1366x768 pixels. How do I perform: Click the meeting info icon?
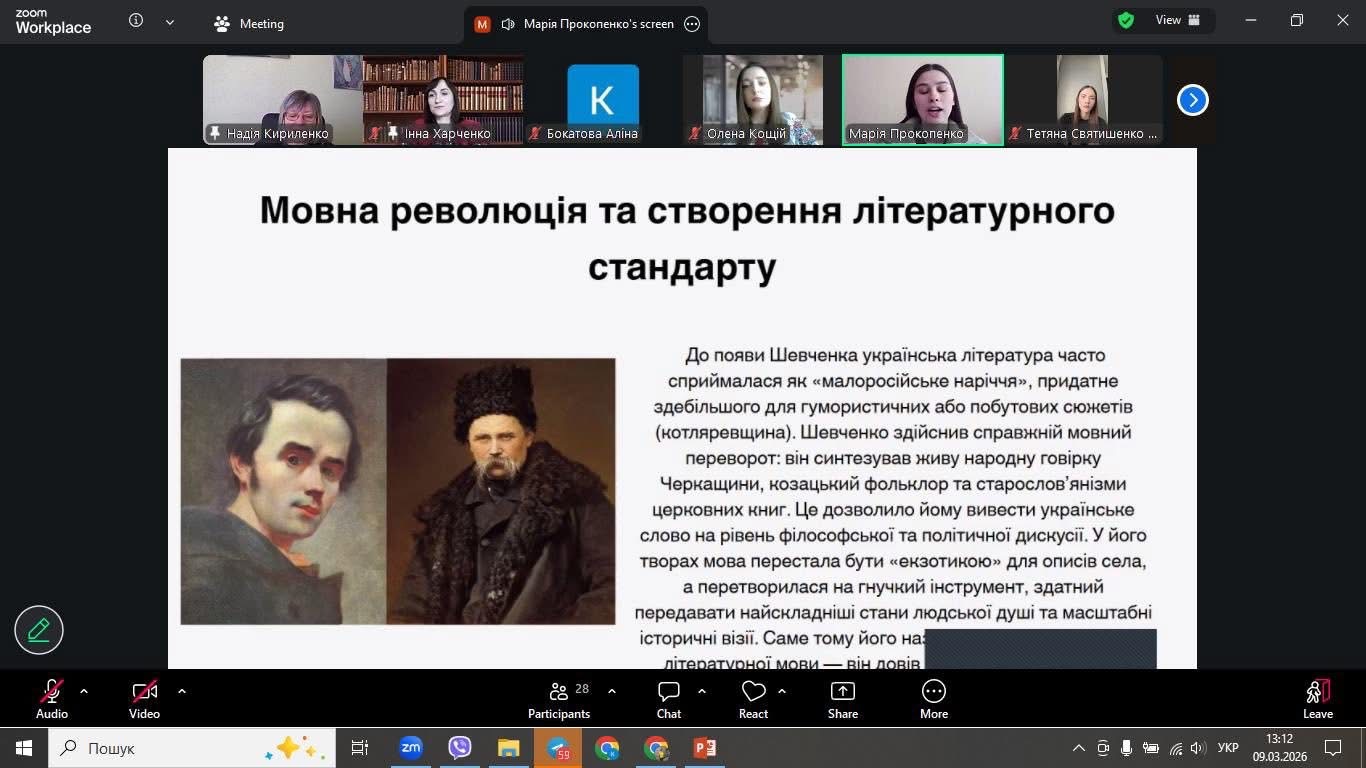pyautogui.click(x=136, y=21)
